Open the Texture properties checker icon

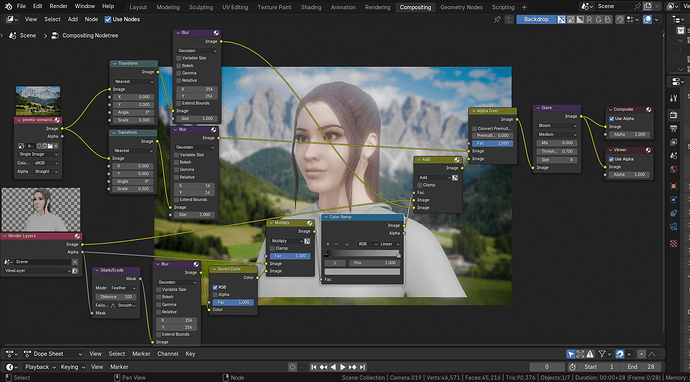[x=673, y=243]
